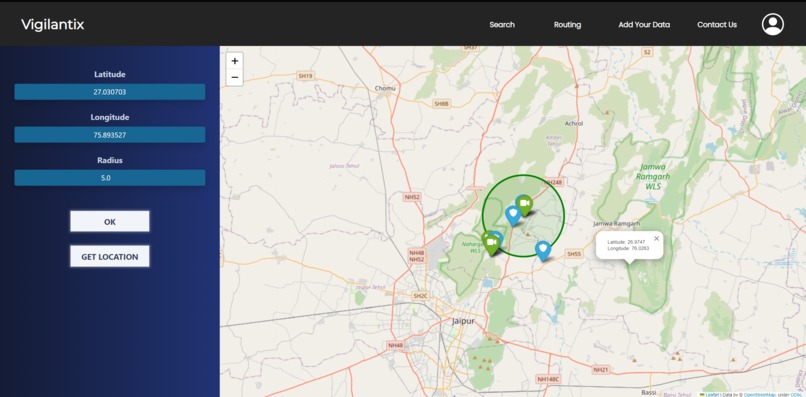Click the NH21 road shield on map
This screenshot has height=397, width=806.
coord(600,370)
